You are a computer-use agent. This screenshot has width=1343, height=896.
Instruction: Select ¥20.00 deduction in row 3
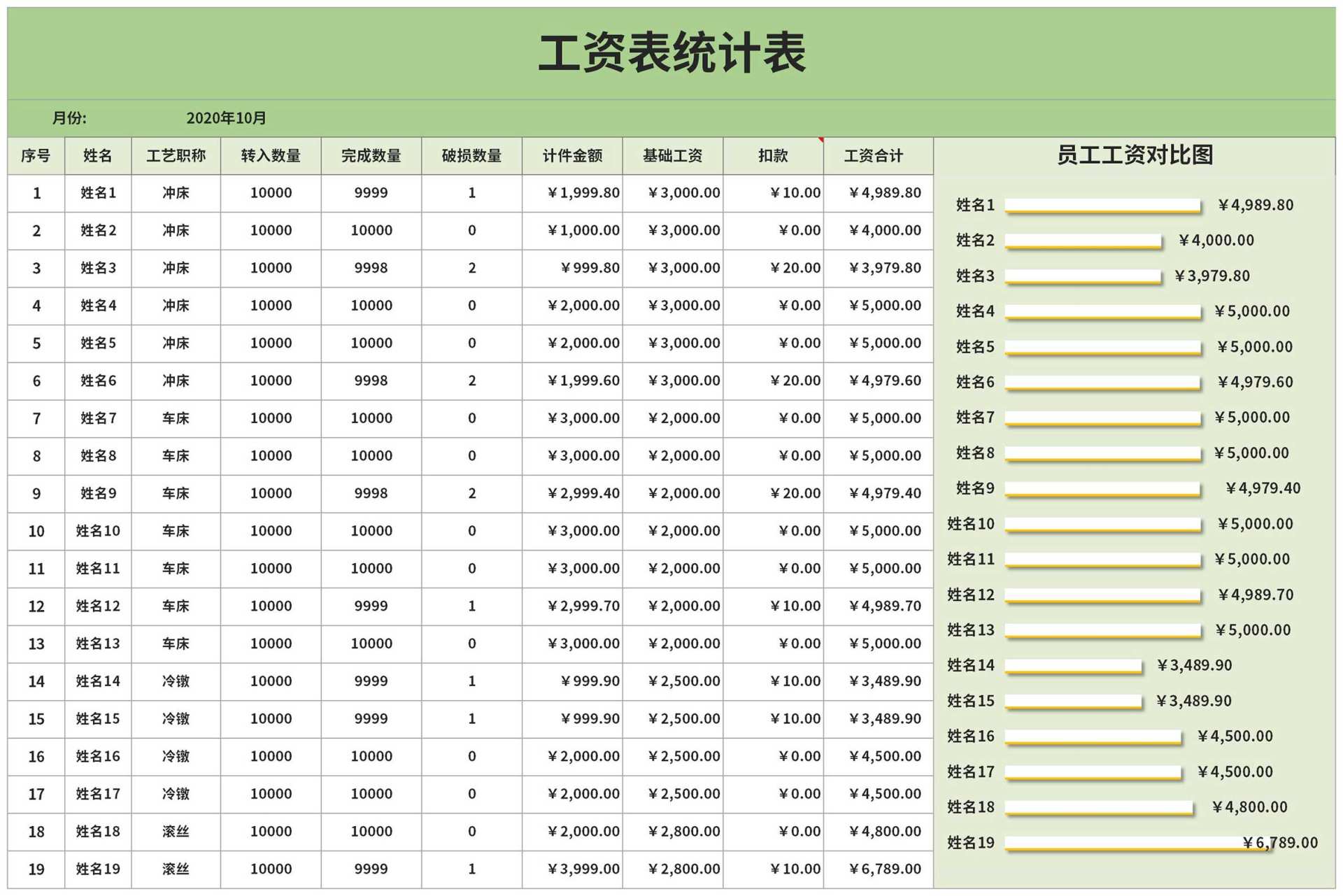pyautogui.click(x=773, y=268)
